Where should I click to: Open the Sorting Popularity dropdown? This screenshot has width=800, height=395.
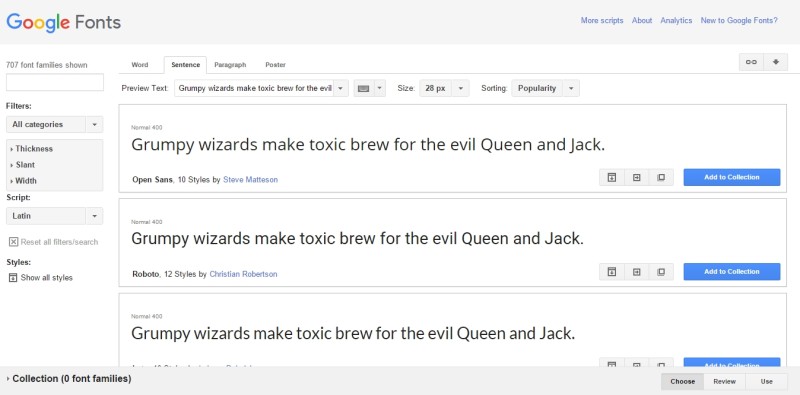(x=545, y=88)
